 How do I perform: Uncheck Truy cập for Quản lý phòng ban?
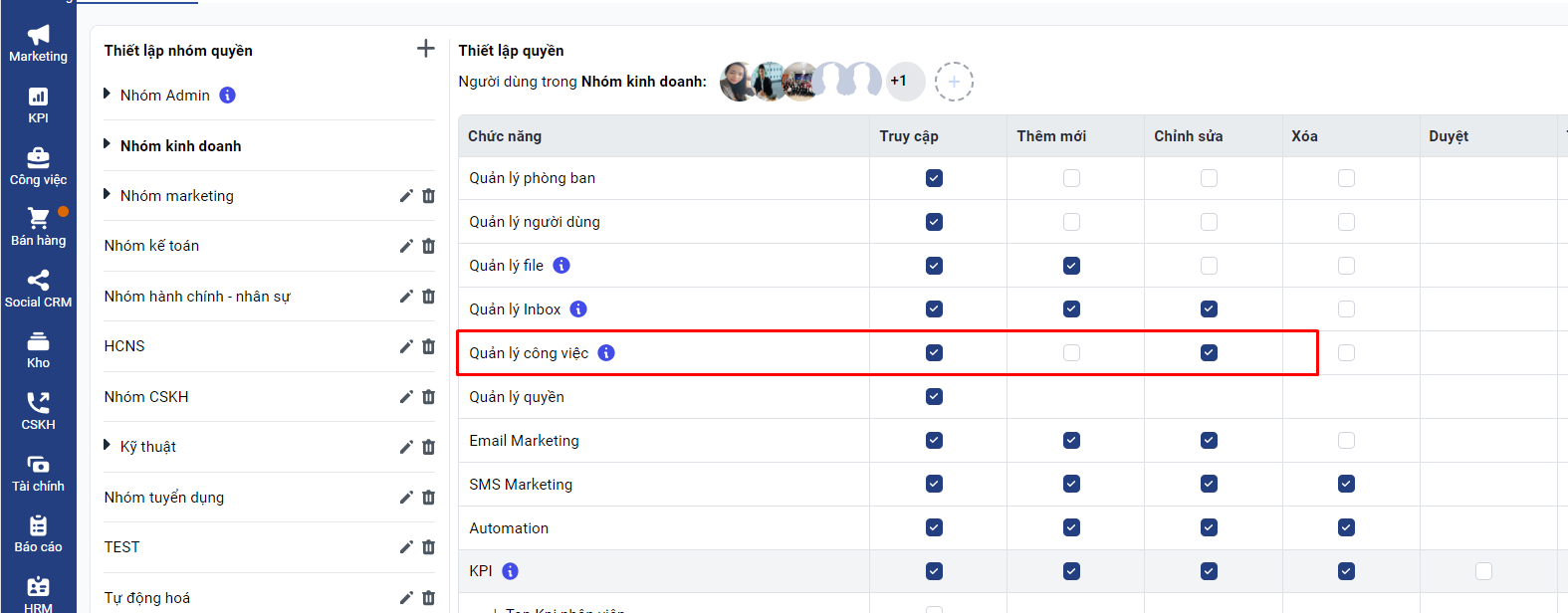click(934, 178)
